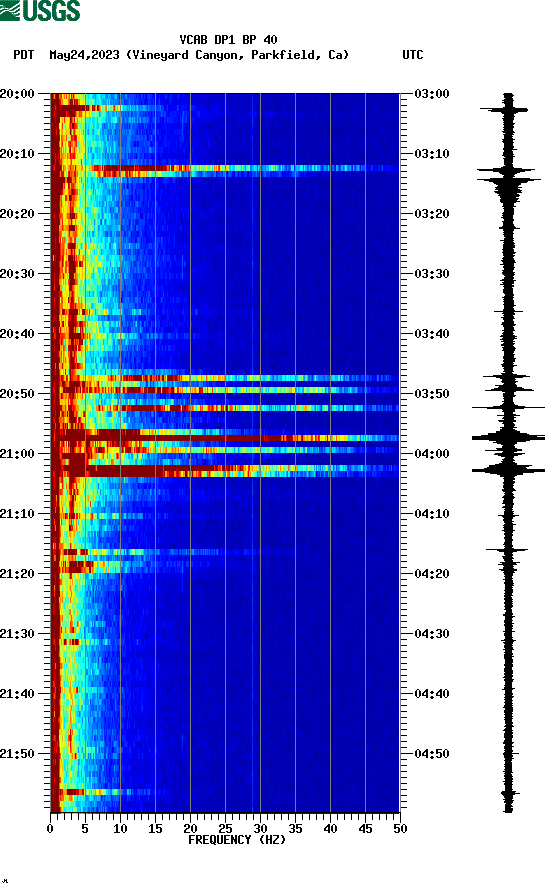552x892 pixels.
Task: Click the '03:00' UTC time label
Action: pos(432,94)
